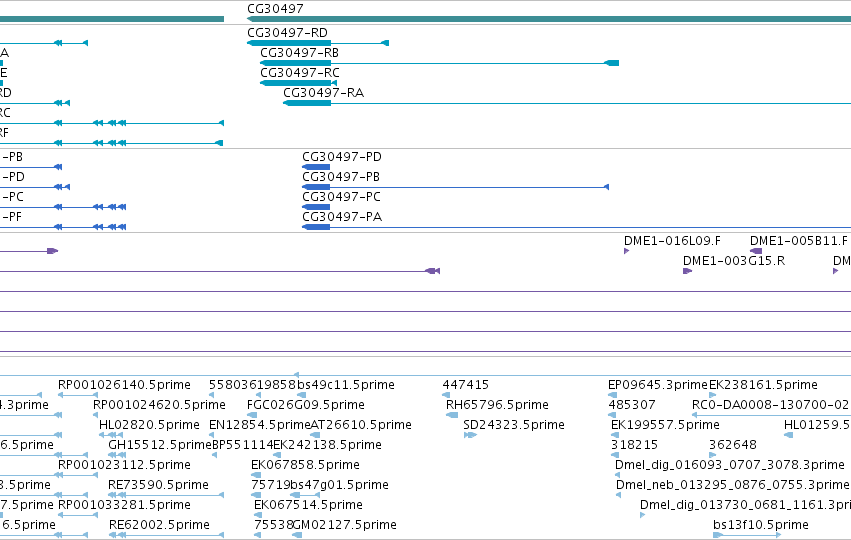This screenshot has width=851, height=540.
Task: Select the 447415 feature label
Action: coord(466,385)
